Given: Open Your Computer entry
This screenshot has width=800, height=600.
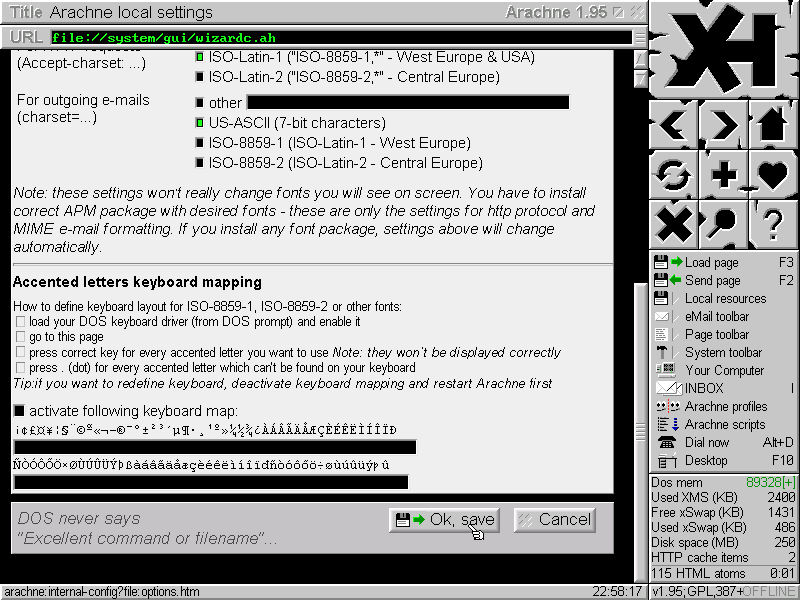Looking at the screenshot, I should coord(723,370).
